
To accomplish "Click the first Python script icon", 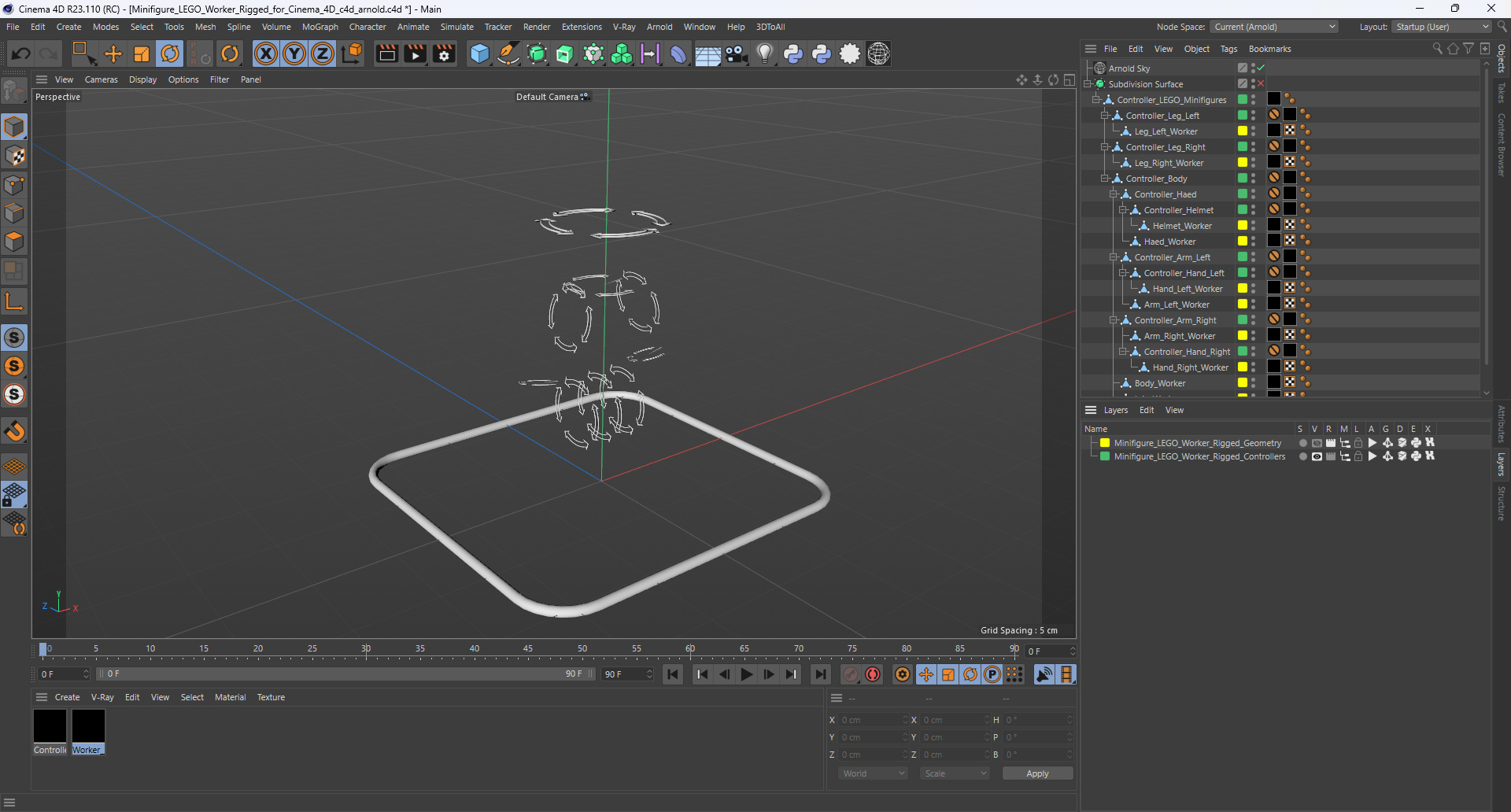I will tap(793, 54).
